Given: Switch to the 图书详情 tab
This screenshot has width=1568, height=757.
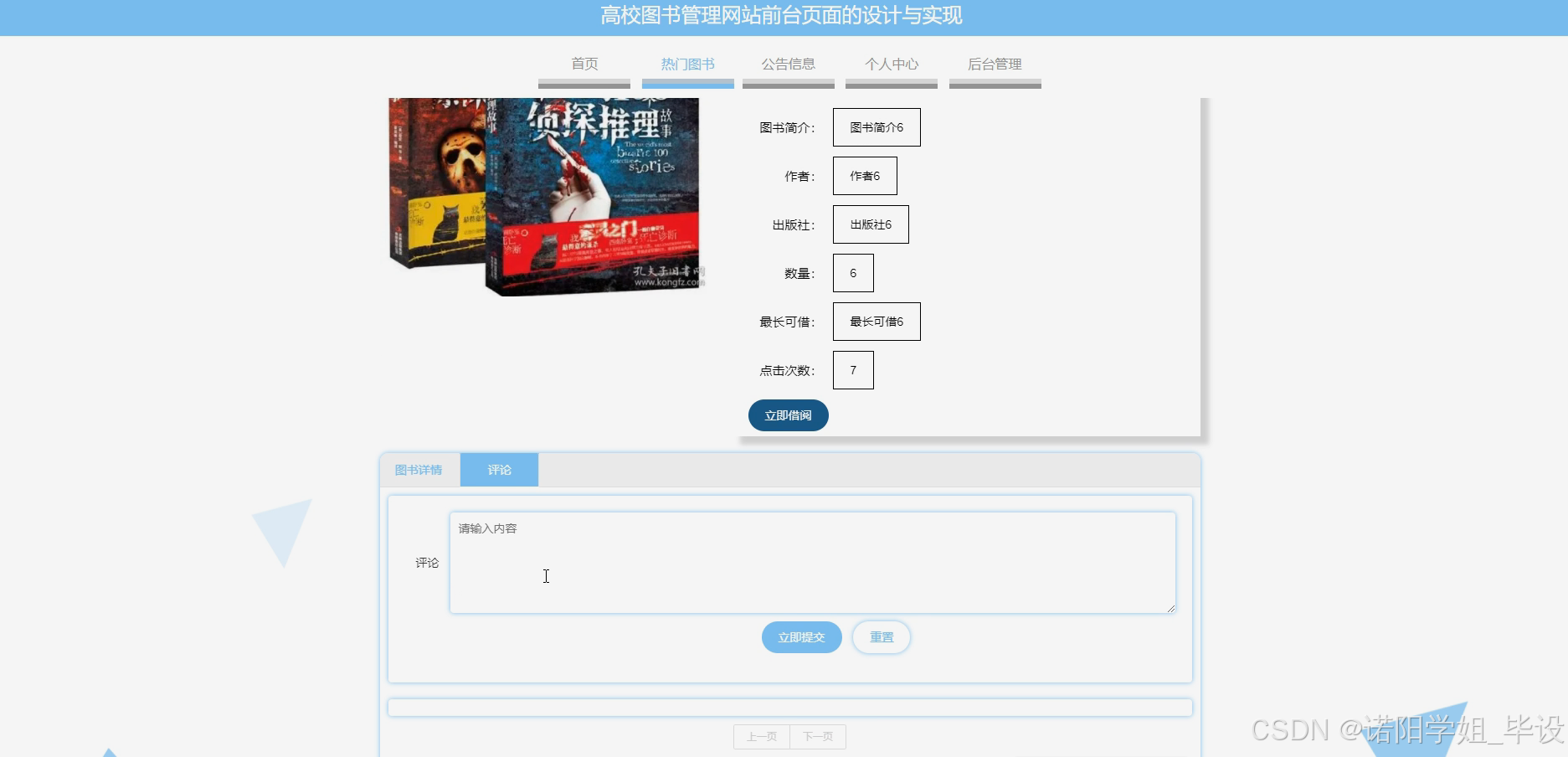Looking at the screenshot, I should (x=419, y=470).
